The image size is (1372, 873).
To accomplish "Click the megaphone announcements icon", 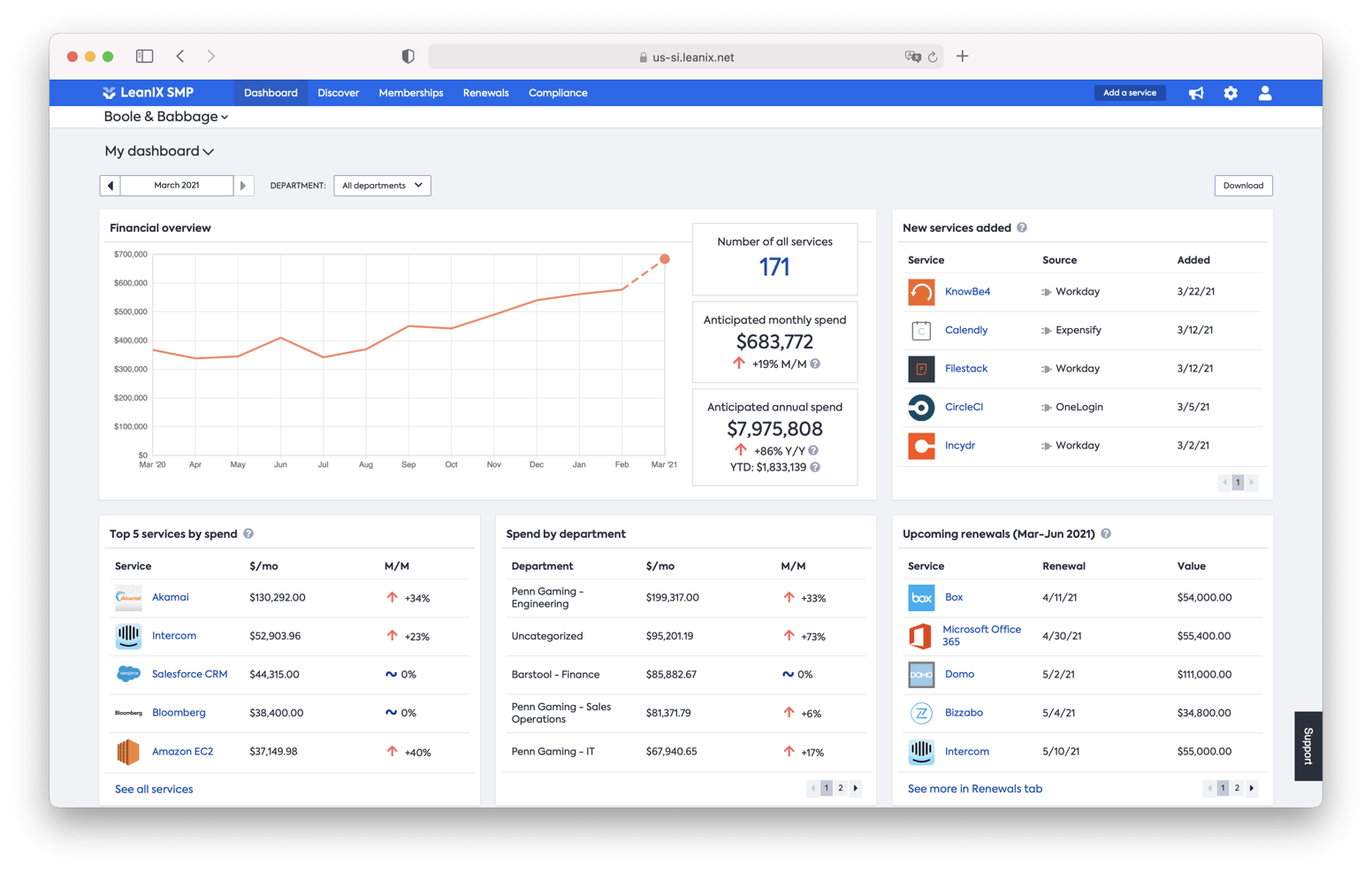I will pyautogui.click(x=1196, y=92).
